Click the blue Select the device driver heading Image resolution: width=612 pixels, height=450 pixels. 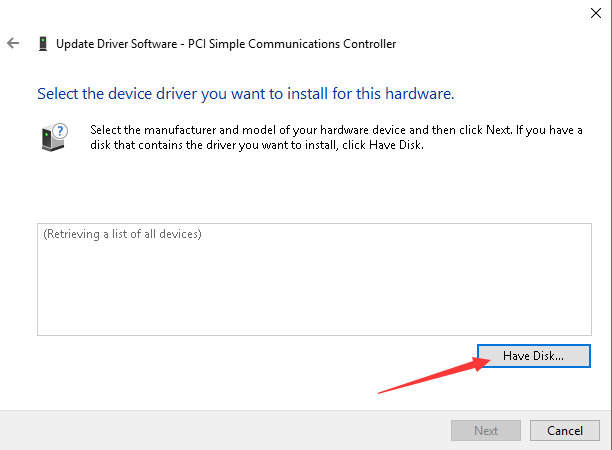coord(246,94)
